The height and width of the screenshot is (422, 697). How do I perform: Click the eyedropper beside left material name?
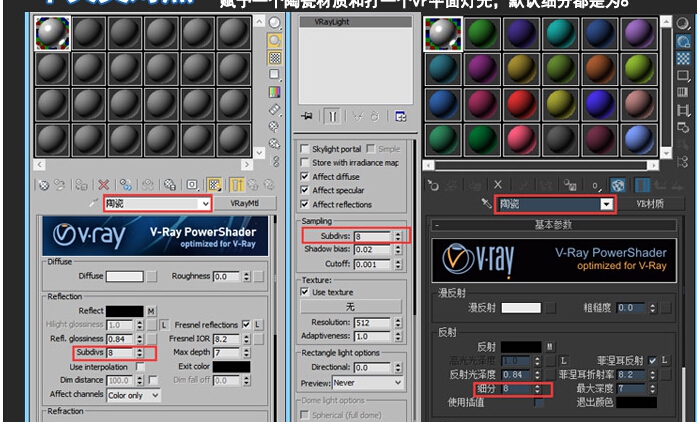[x=93, y=203]
